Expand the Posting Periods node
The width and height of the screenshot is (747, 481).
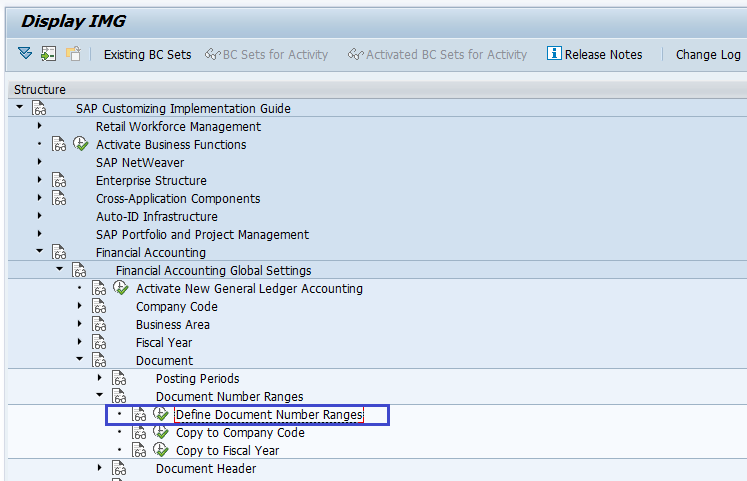pos(100,378)
